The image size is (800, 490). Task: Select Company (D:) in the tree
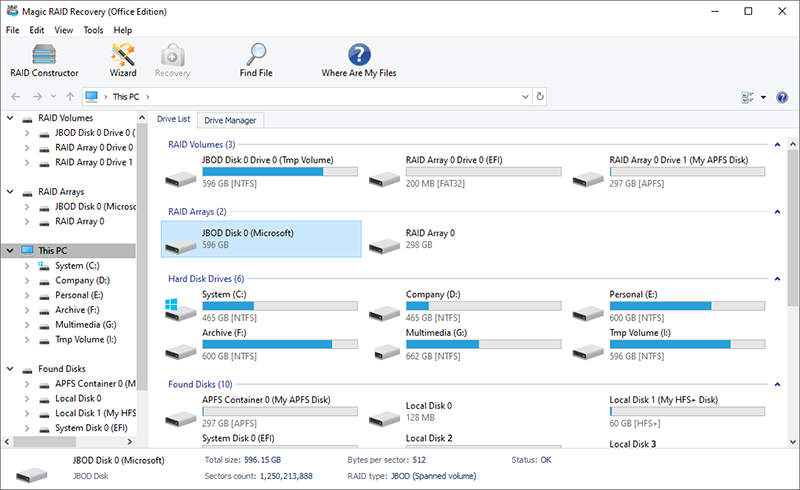82,280
